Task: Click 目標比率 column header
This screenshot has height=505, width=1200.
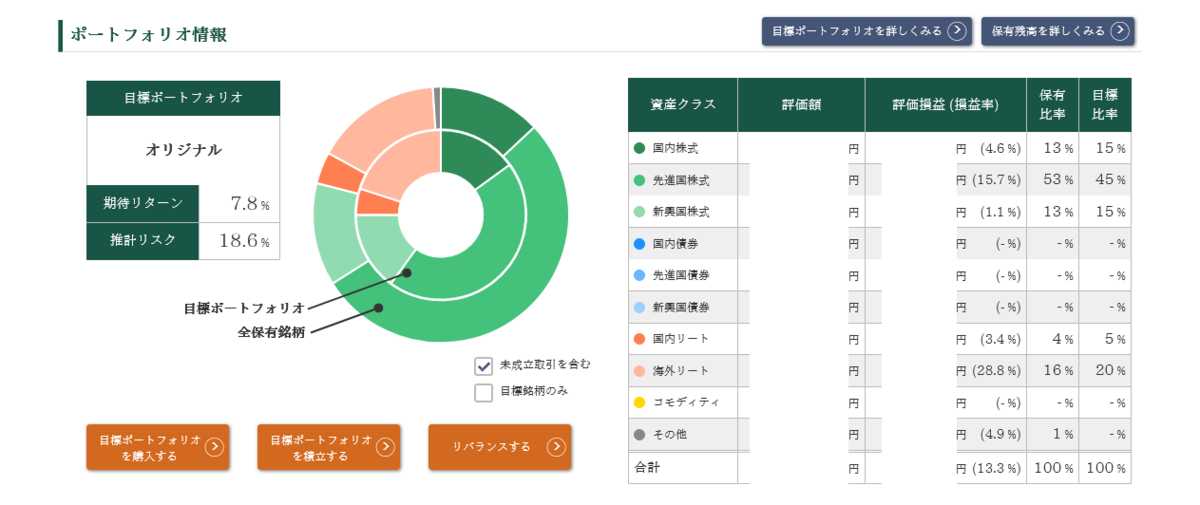Action: click(1105, 105)
